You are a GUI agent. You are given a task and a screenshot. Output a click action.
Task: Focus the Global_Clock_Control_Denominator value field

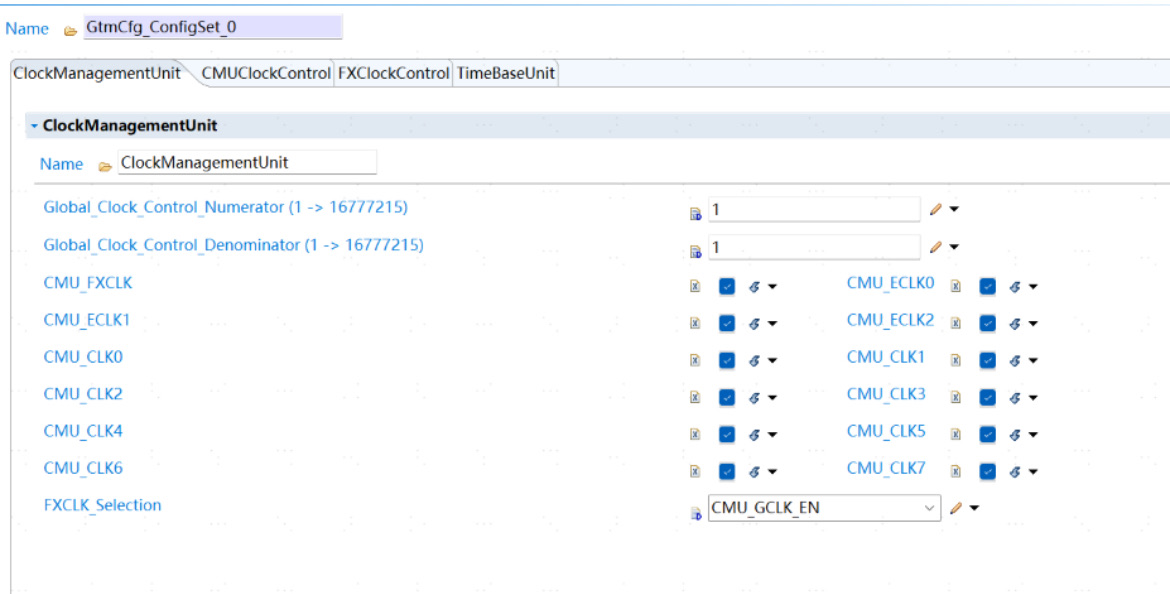(814, 247)
